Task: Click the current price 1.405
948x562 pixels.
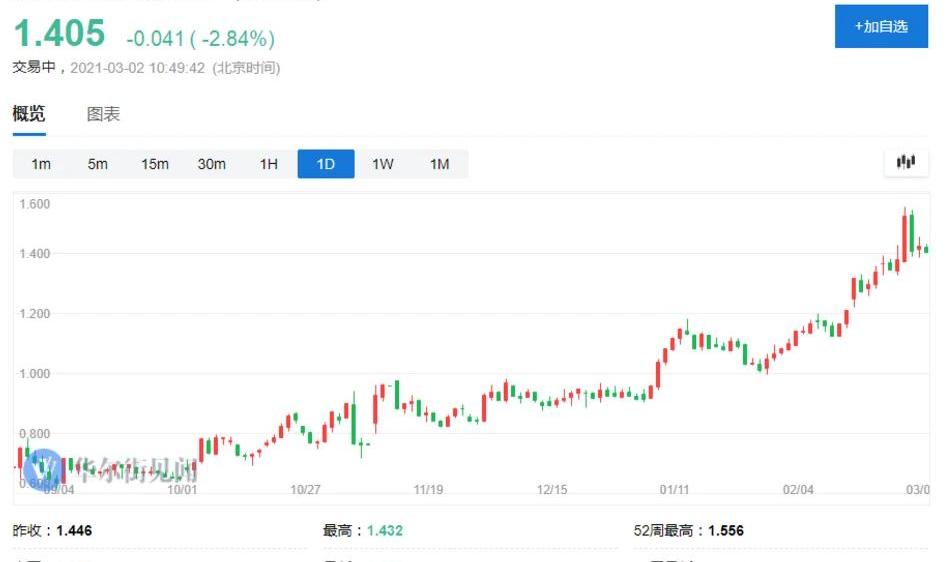Action: (59, 34)
